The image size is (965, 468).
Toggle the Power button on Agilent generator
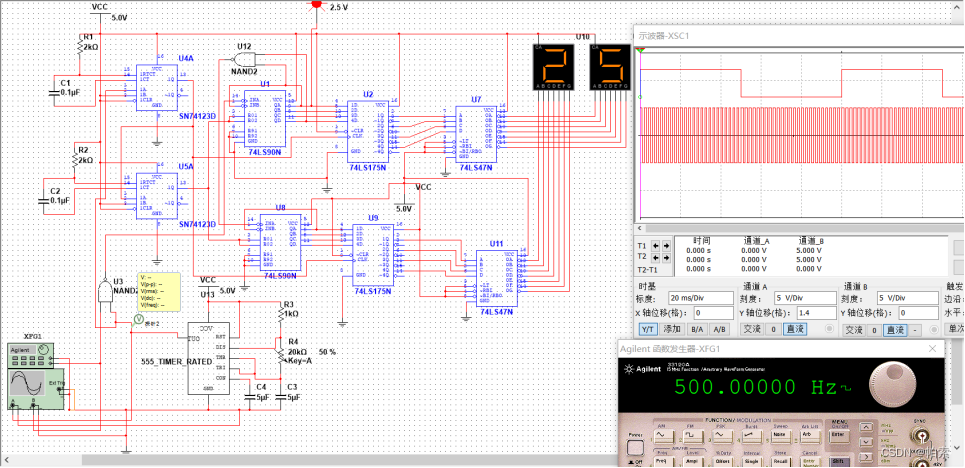[635, 448]
